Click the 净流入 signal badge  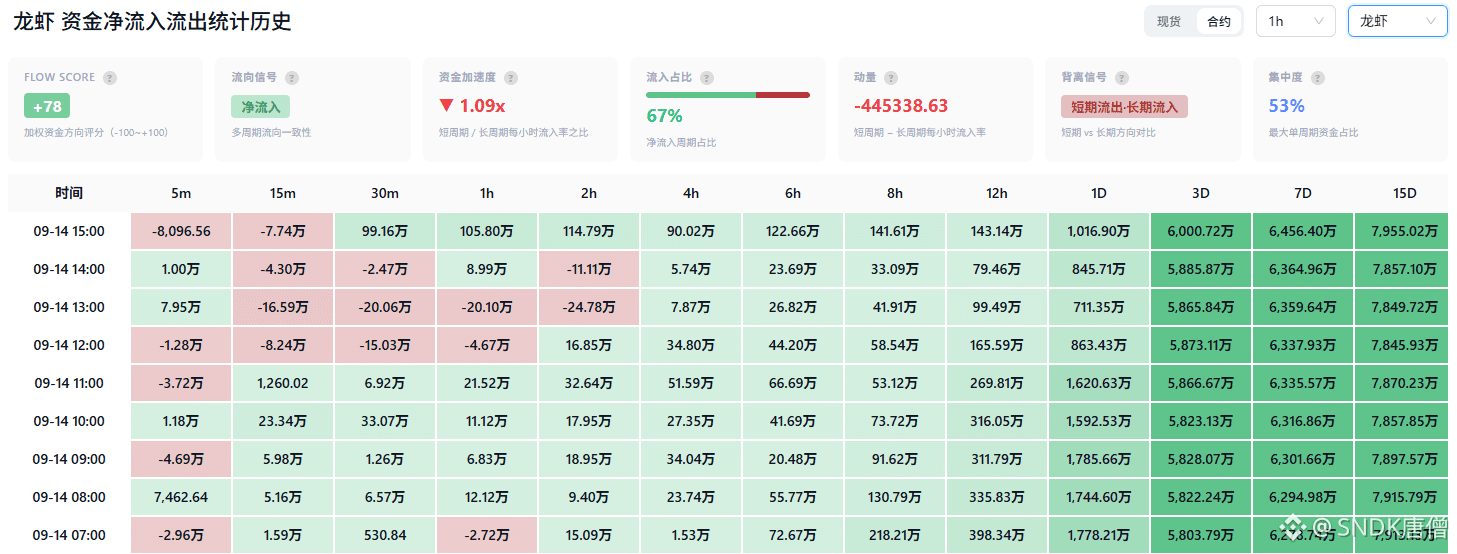[260, 106]
